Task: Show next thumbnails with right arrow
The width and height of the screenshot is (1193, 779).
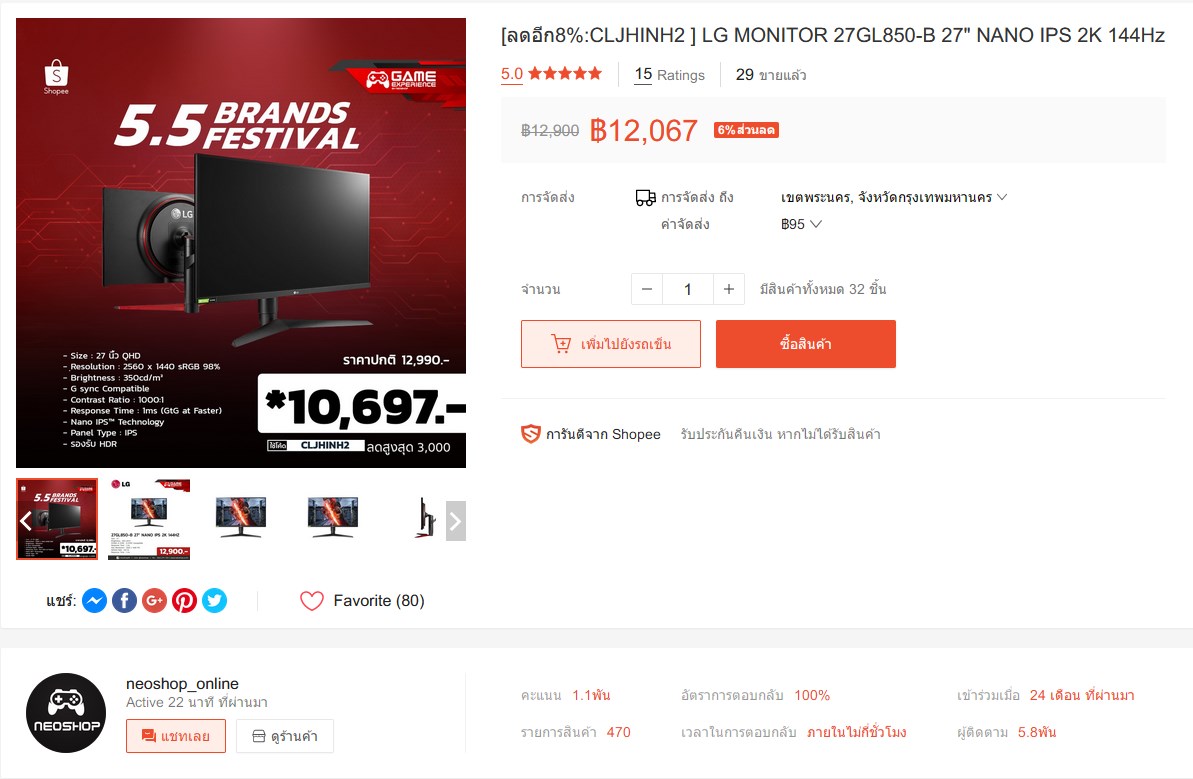Action: pyautogui.click(x=456, y=521)
